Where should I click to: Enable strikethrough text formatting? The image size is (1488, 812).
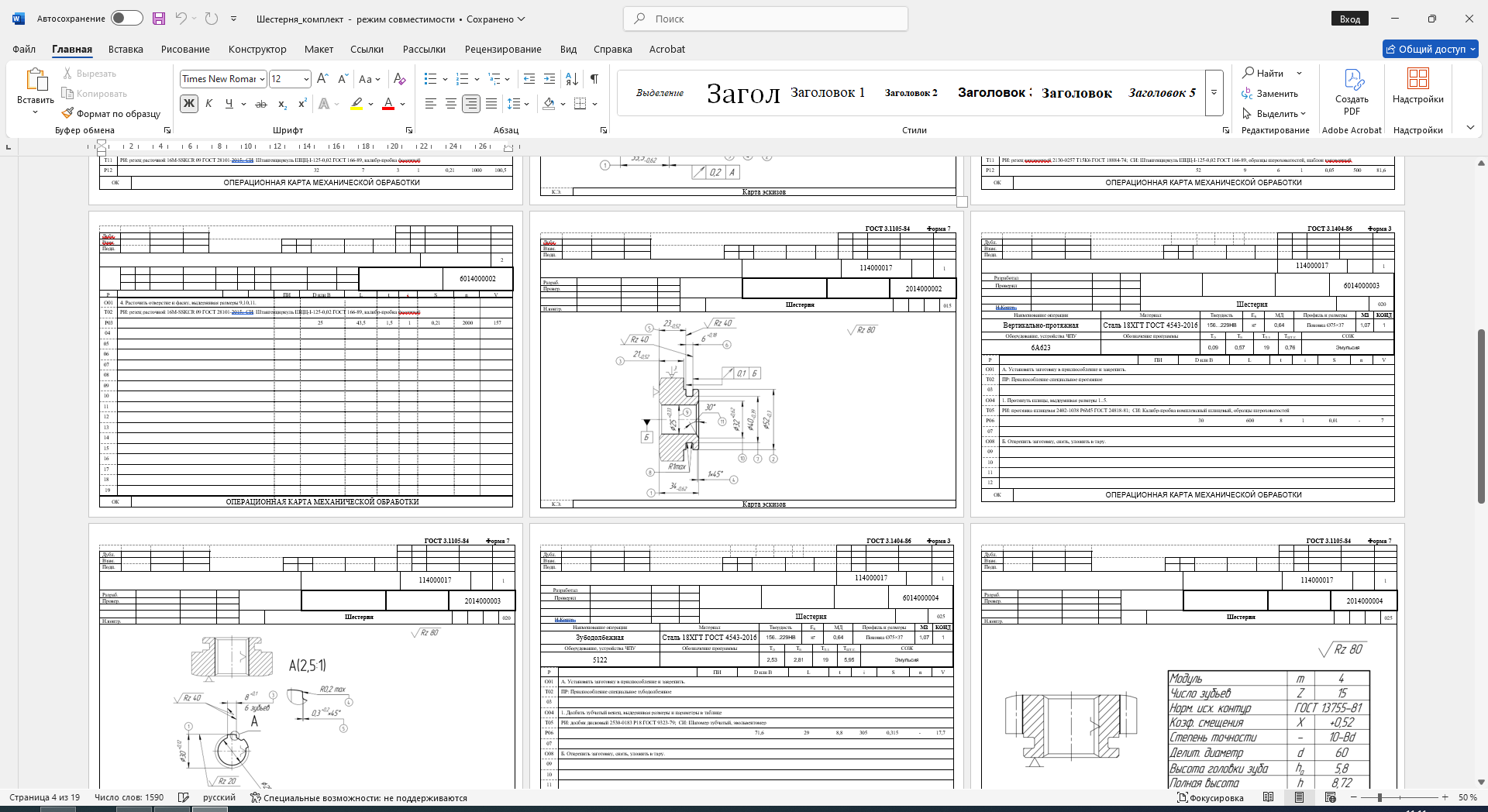pyautogui.click(x=261, y=104)
